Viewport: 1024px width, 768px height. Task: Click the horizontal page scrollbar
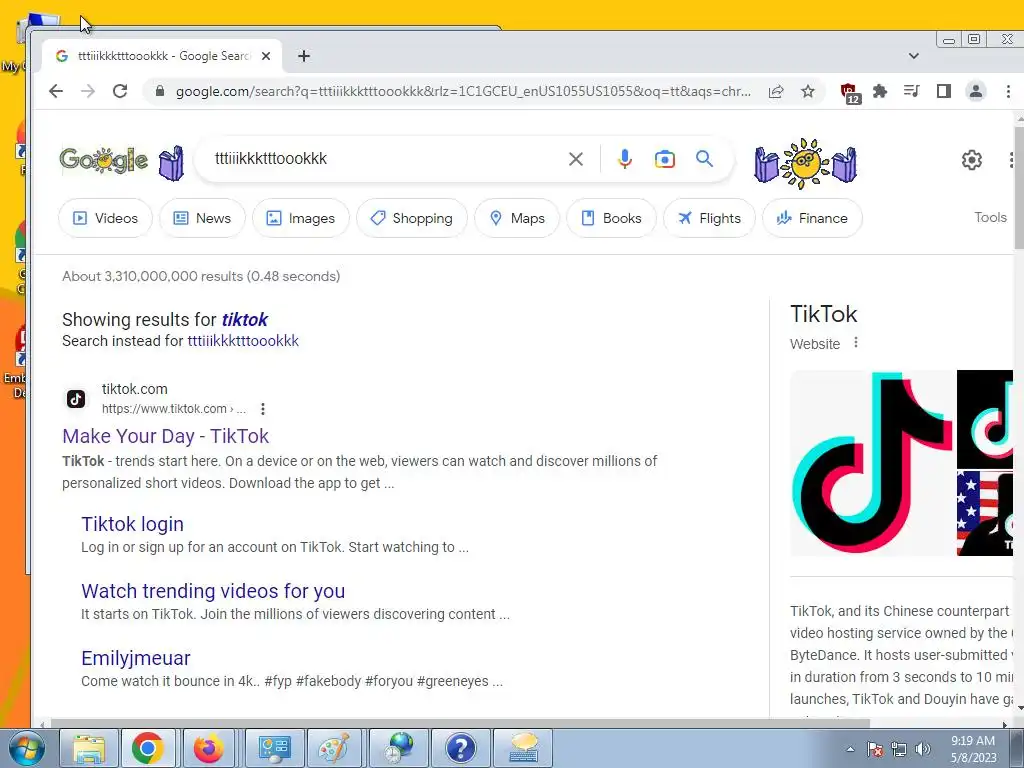tap(460, 724)
